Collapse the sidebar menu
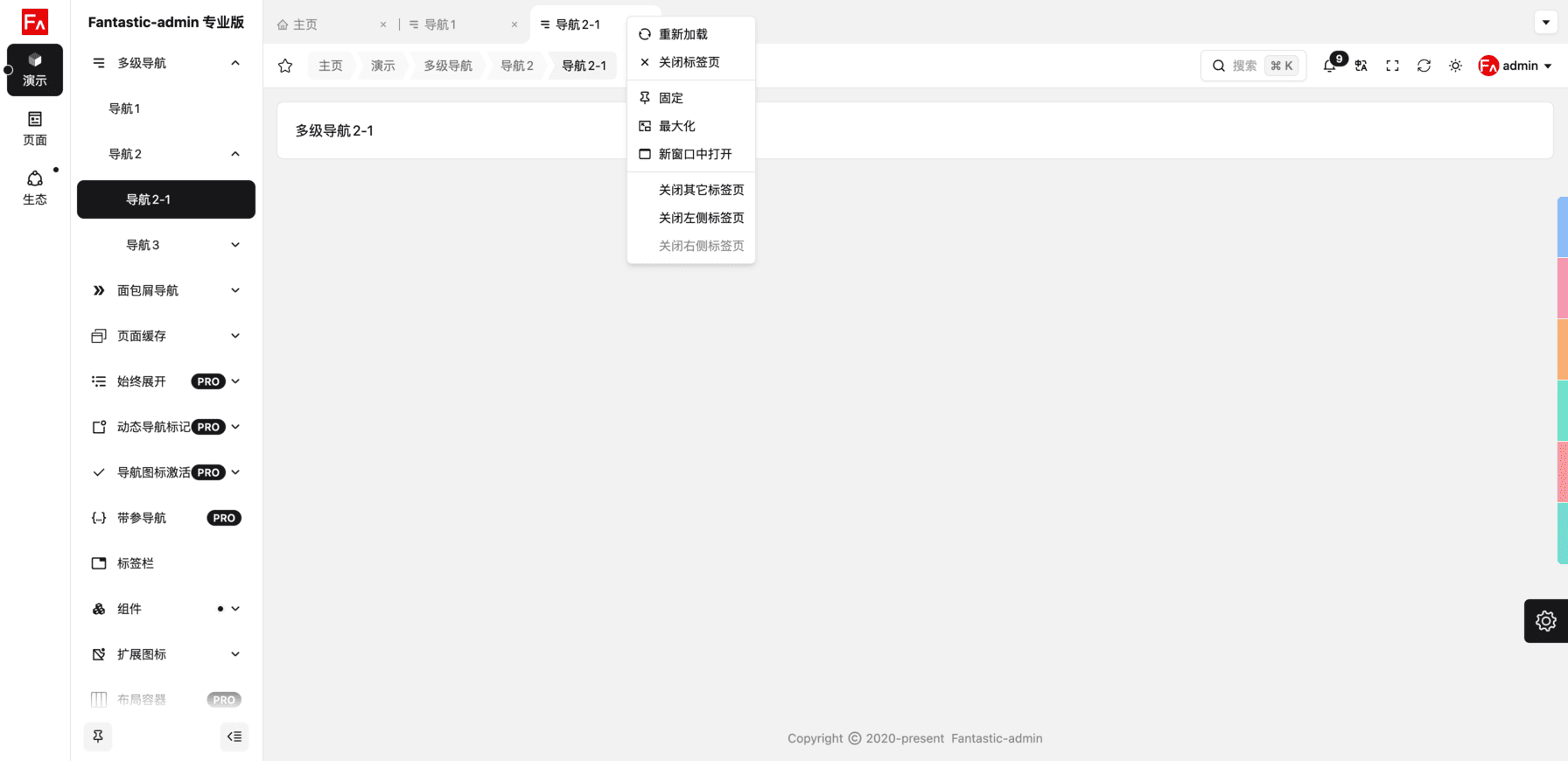This screenshot has width=1568, height=761. tap(234, 737)
